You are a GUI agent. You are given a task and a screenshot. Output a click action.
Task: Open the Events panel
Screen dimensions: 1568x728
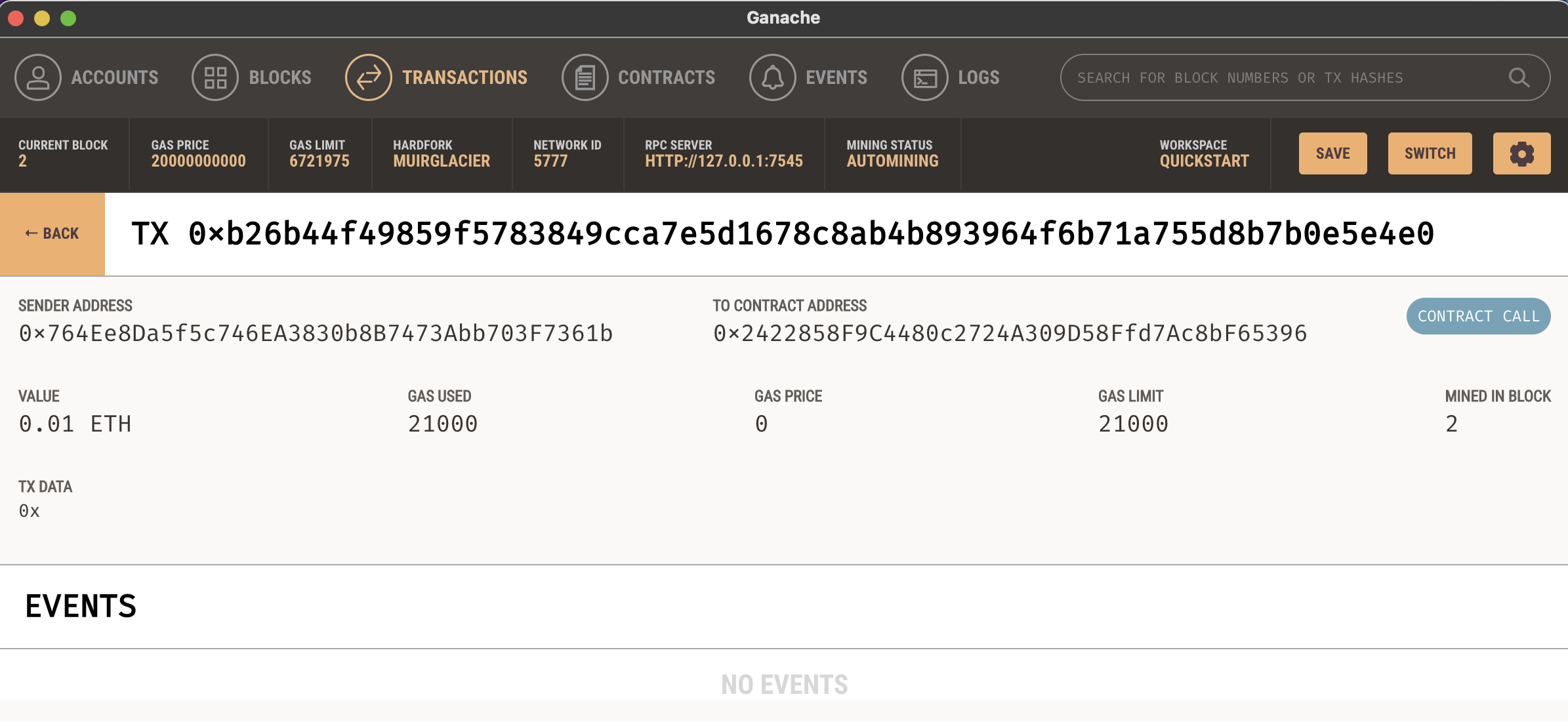point(809,77)
